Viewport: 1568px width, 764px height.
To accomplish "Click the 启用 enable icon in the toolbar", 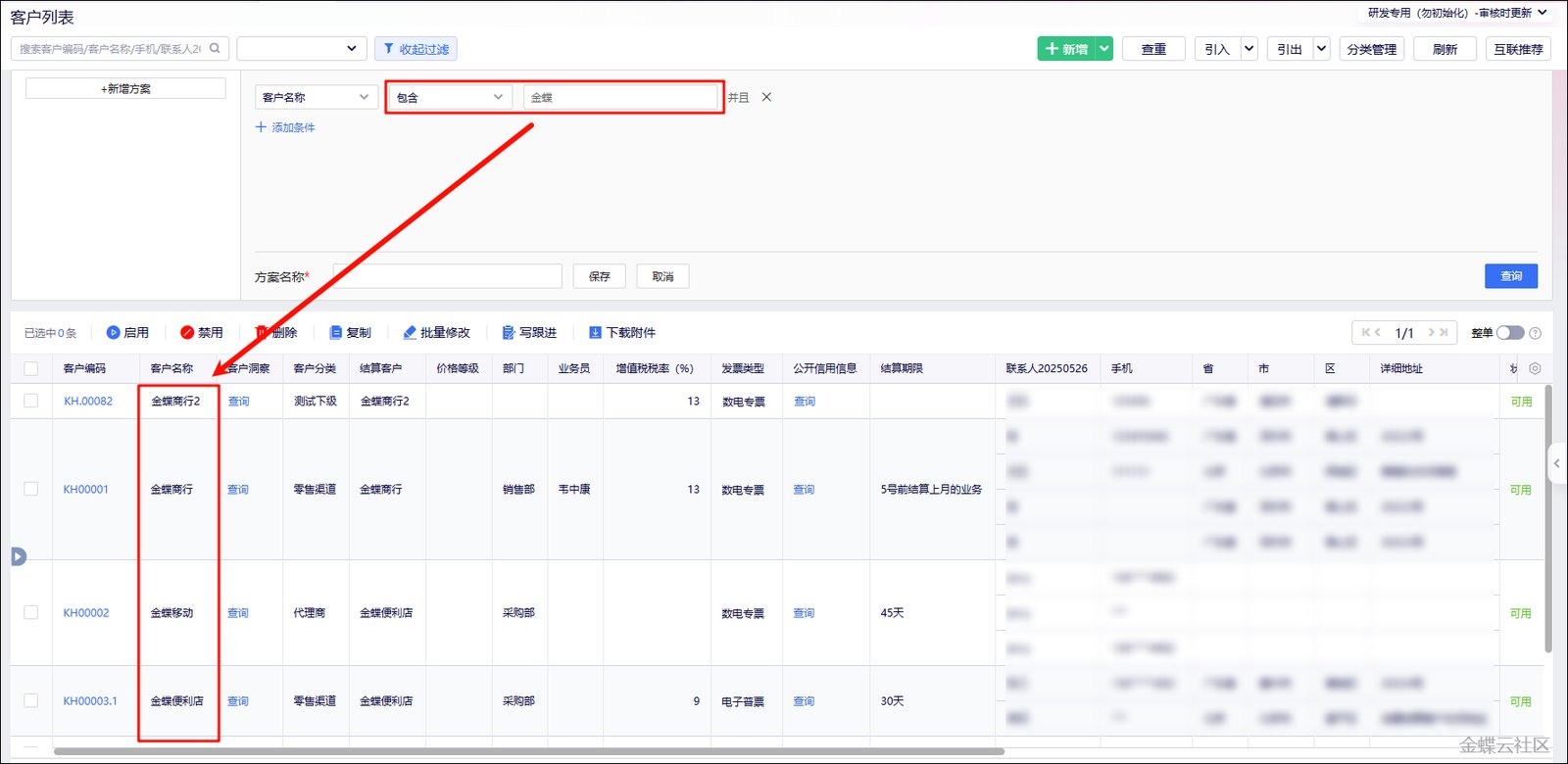I will click(x=113, y=333).
